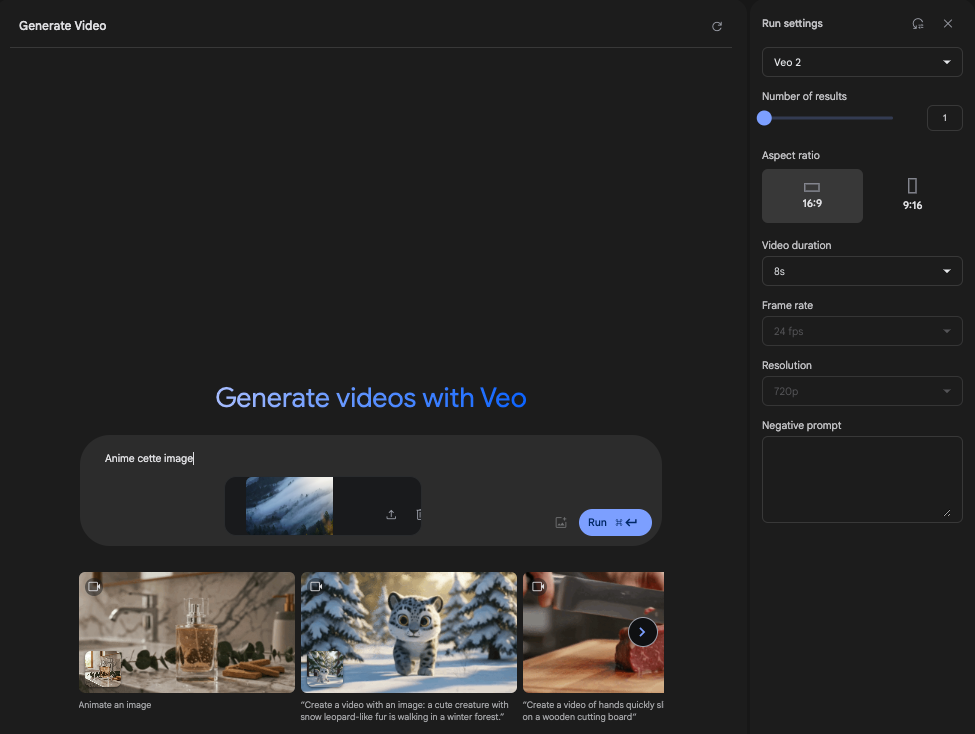
Task: Click inside the Negative prompt text area
Action: click(862, 478)
